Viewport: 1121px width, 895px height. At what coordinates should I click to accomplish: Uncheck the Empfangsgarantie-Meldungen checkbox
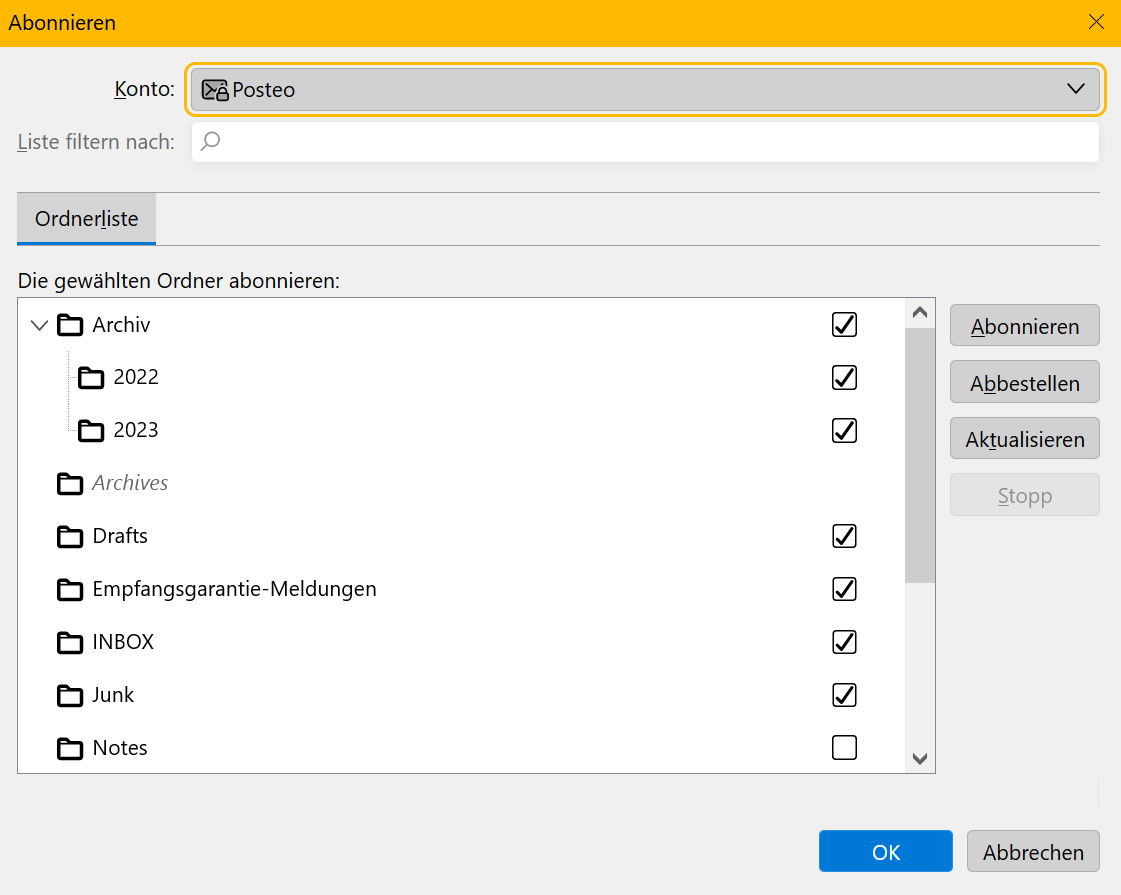pos(844,589)
